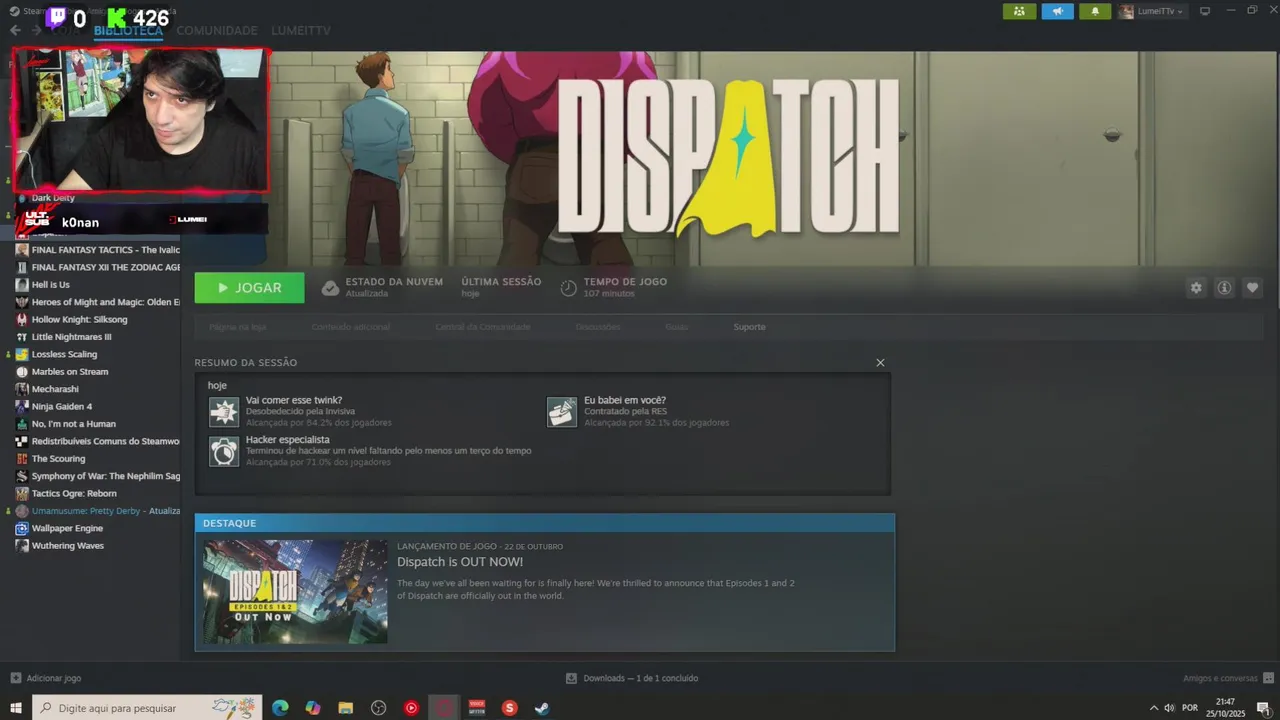This screenshot has height=720, width=1280.
Task: Open the Windows notification center icon
Action: point(1263,708)
